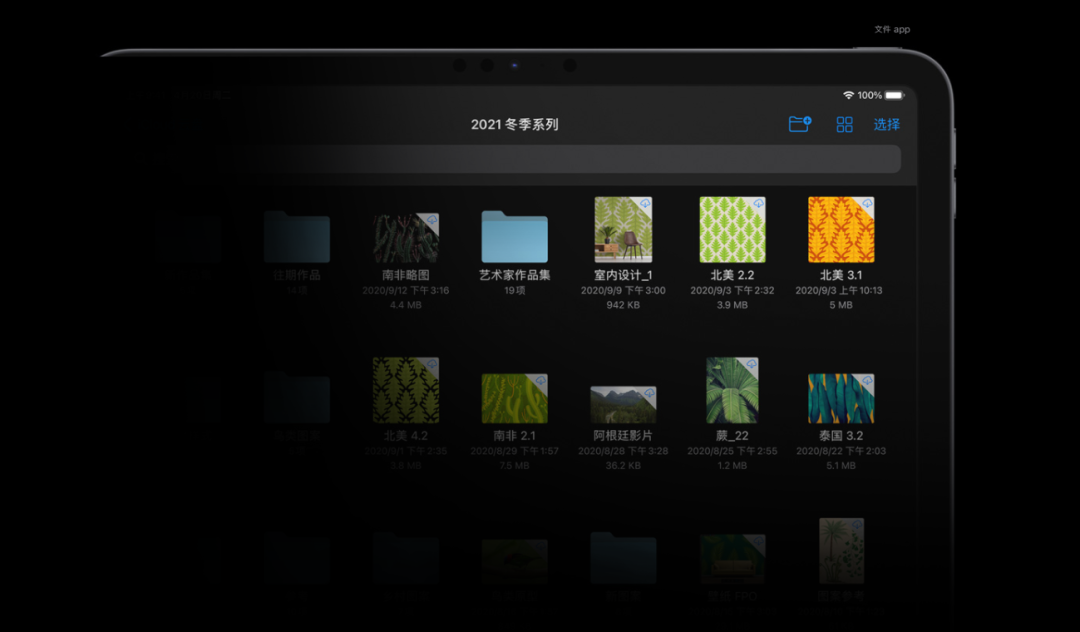Download 泰国 3.2 via its cloud icon
The width and height of the screenshot is (1080, 632).
tap(867, 381)
